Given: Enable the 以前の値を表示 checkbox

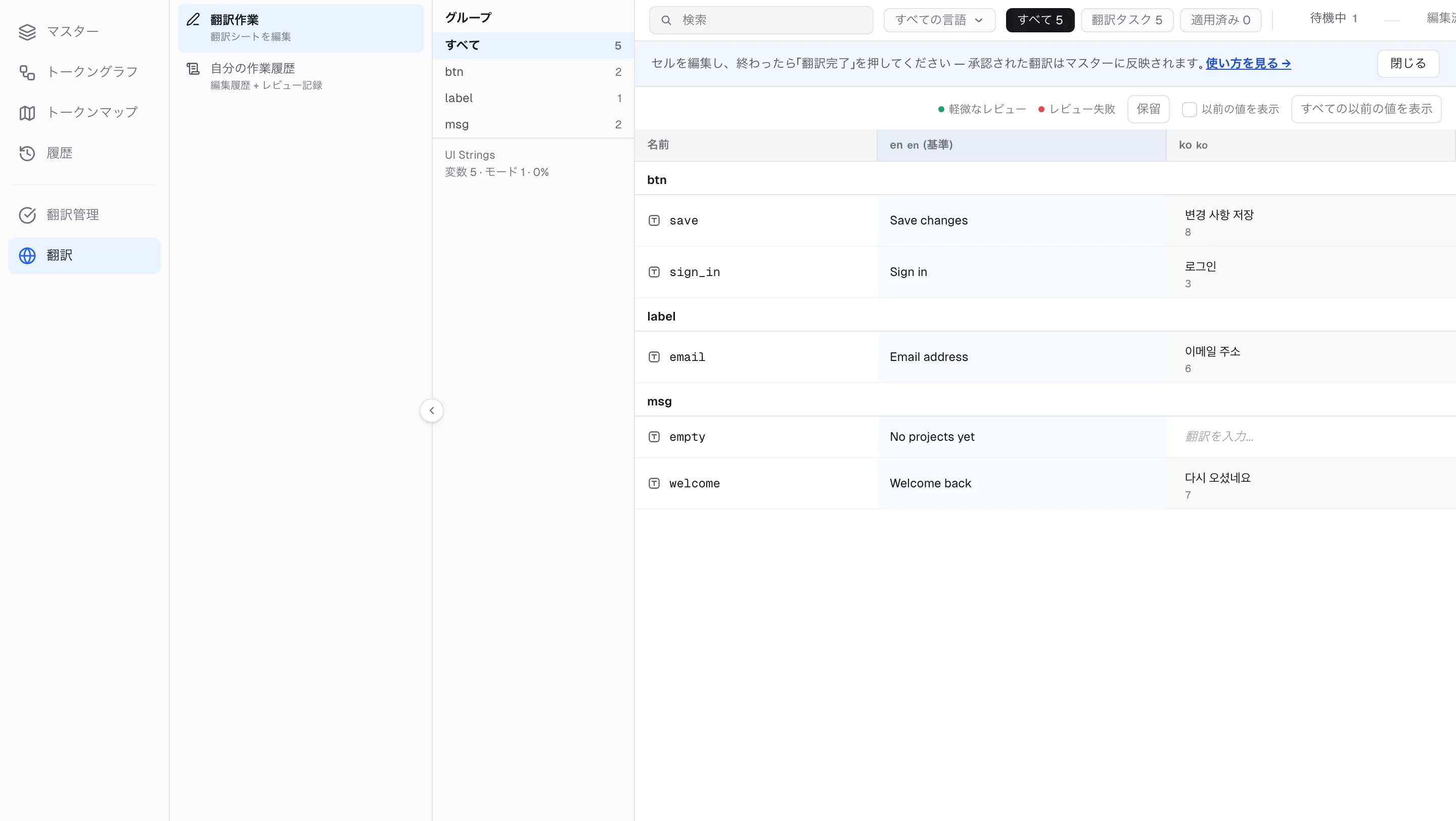Looking at the screenshot, I should [x=1189, y=110].
